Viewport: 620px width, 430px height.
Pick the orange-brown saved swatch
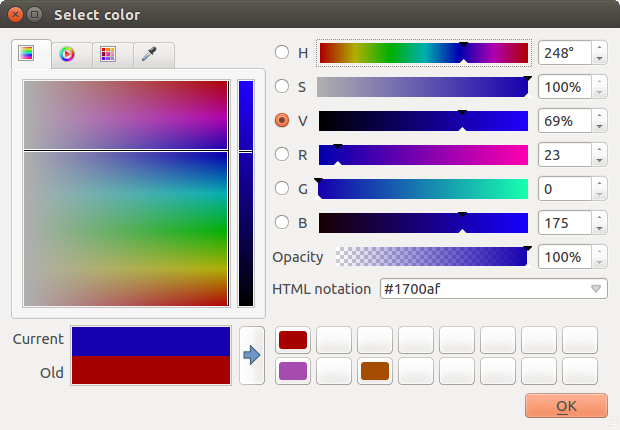(x=374, y=372)
